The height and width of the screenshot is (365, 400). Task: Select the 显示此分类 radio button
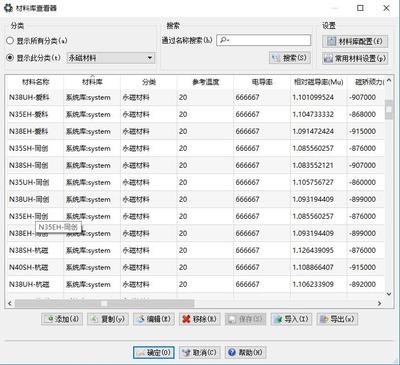[10, 58]
